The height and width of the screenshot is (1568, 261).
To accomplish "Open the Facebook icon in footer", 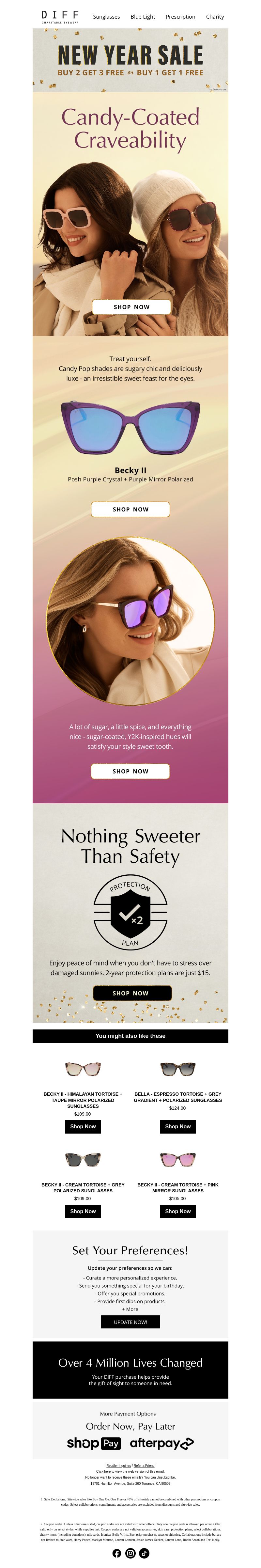I will point(117,1553).
